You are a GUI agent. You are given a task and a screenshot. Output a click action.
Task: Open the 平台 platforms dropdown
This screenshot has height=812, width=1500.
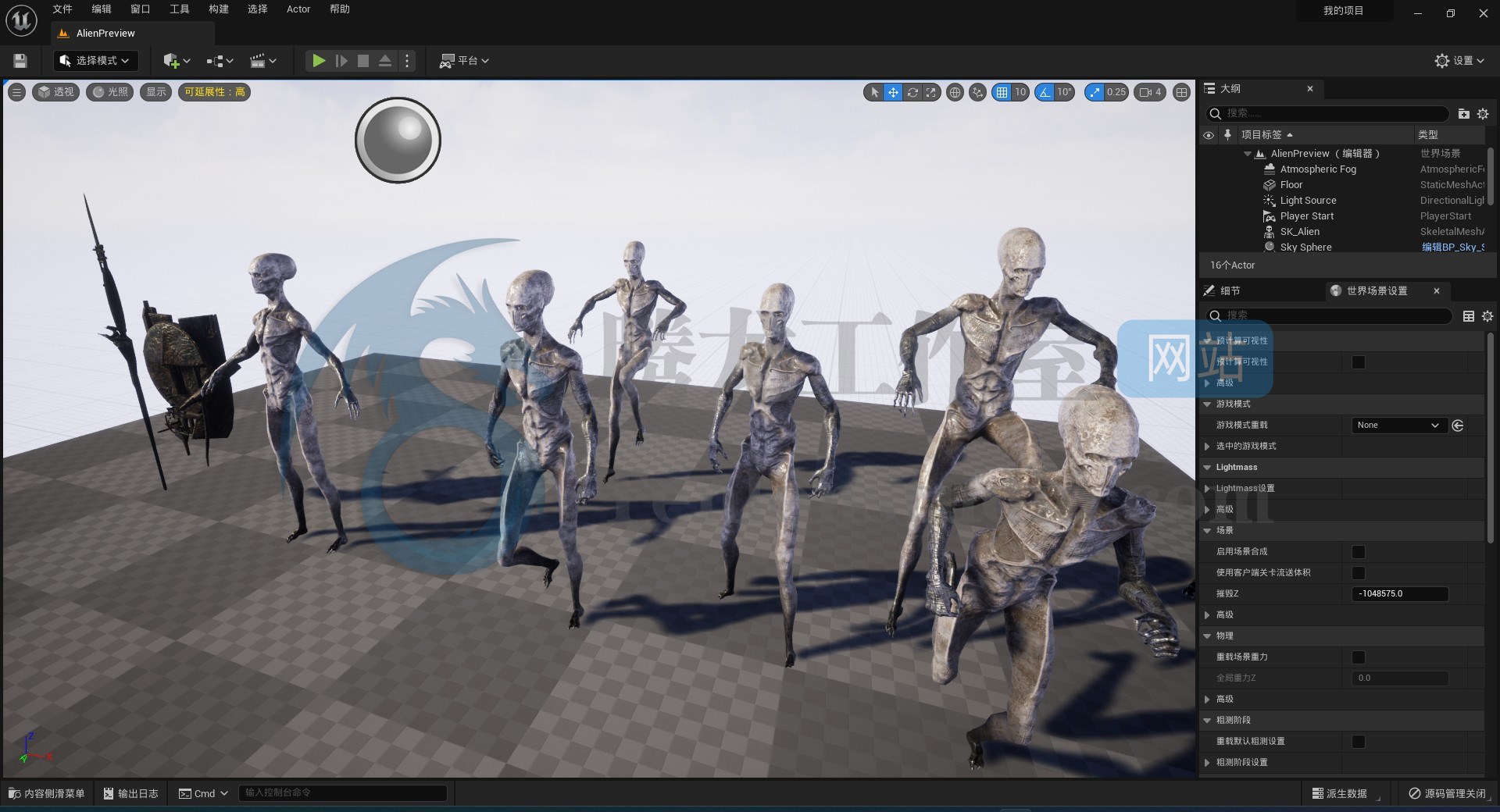pyautogui.click(x=464, y=61)
